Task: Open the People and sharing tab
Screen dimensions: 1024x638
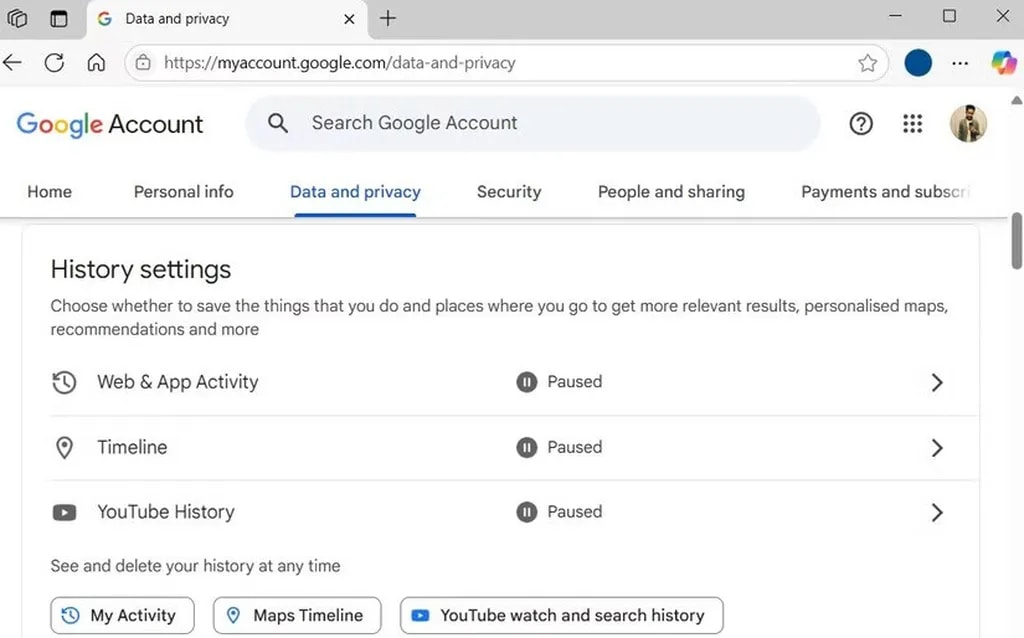Action: click(x=671, y=192)
